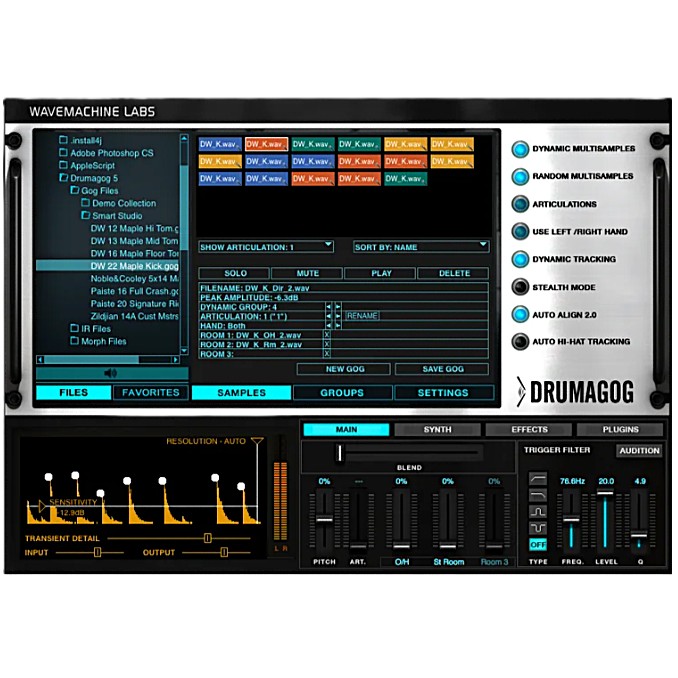678x678 pixels.
Task: Click the .install4j folder icon
Action: 63,140
